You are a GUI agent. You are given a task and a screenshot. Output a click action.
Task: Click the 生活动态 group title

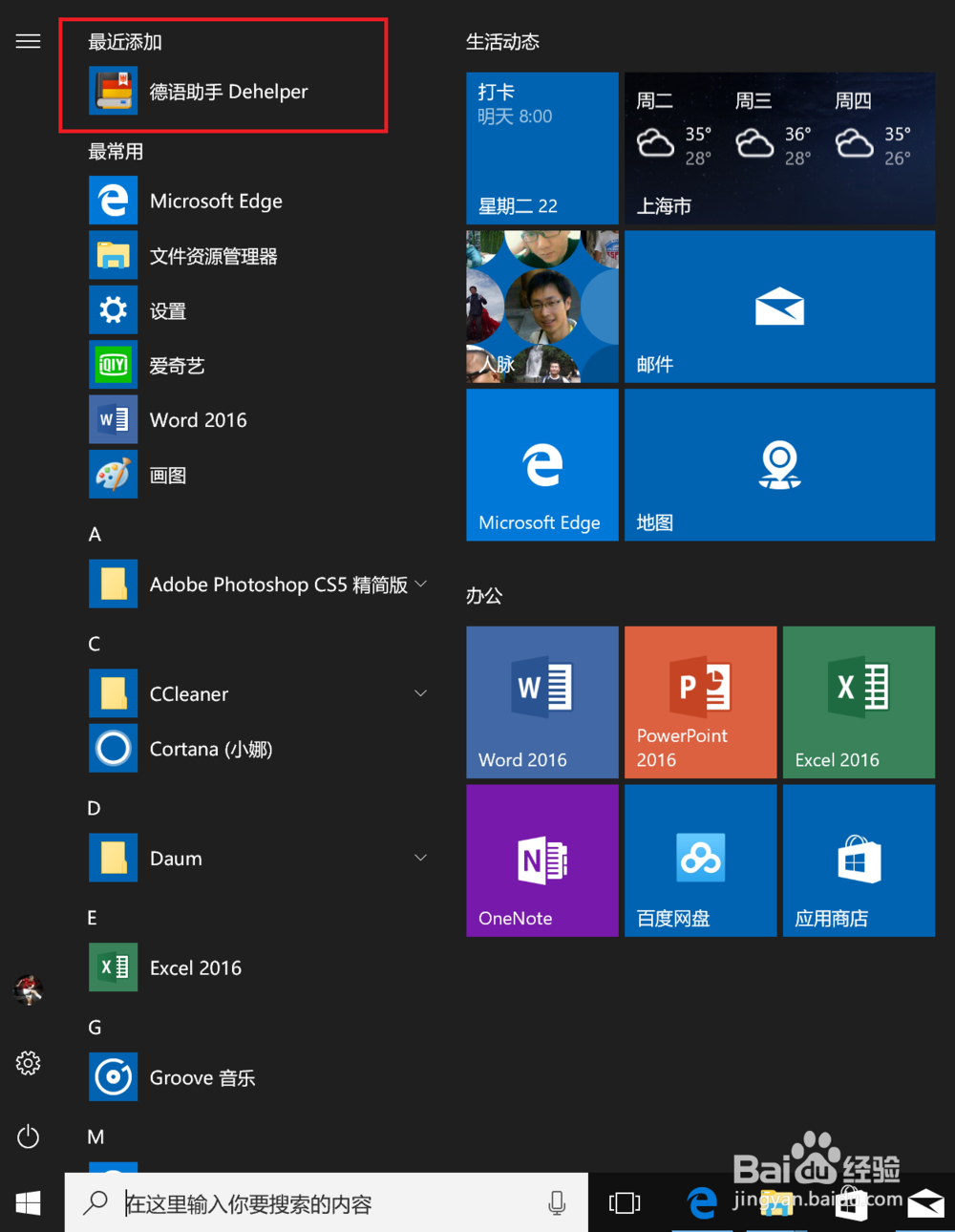pos(502,42)
